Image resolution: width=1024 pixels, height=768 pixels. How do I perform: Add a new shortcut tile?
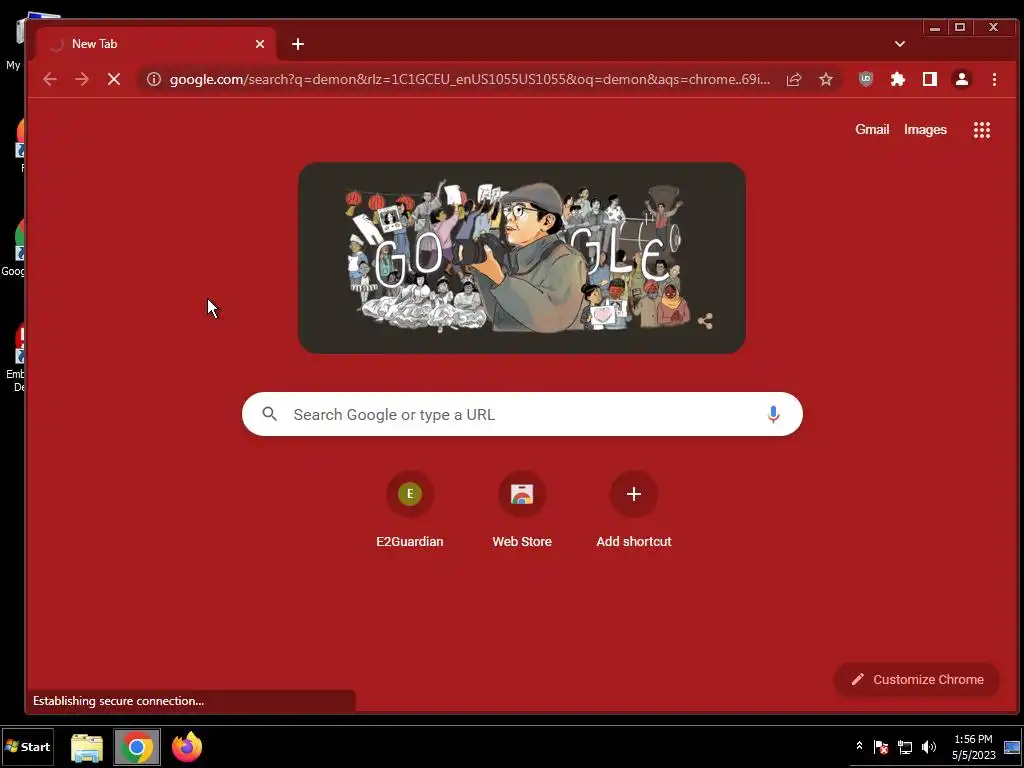coord(633,511)
